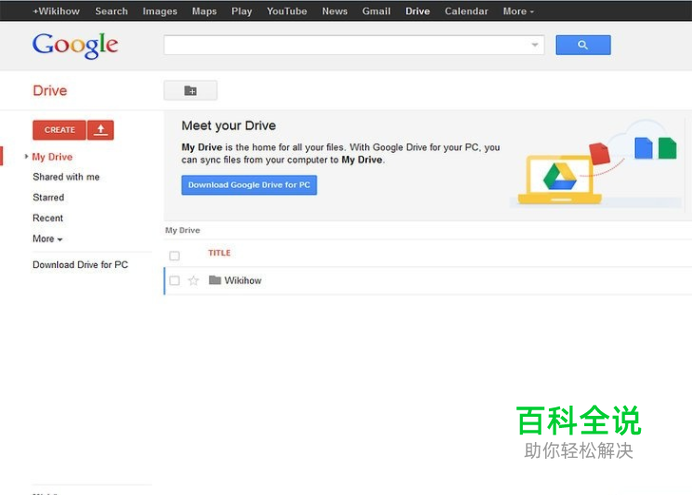Image resolution: width=692 pixels, height=495 pixels.
Task: Tick the select-all checkbox beside TITLE
Action: coord(174,255)
